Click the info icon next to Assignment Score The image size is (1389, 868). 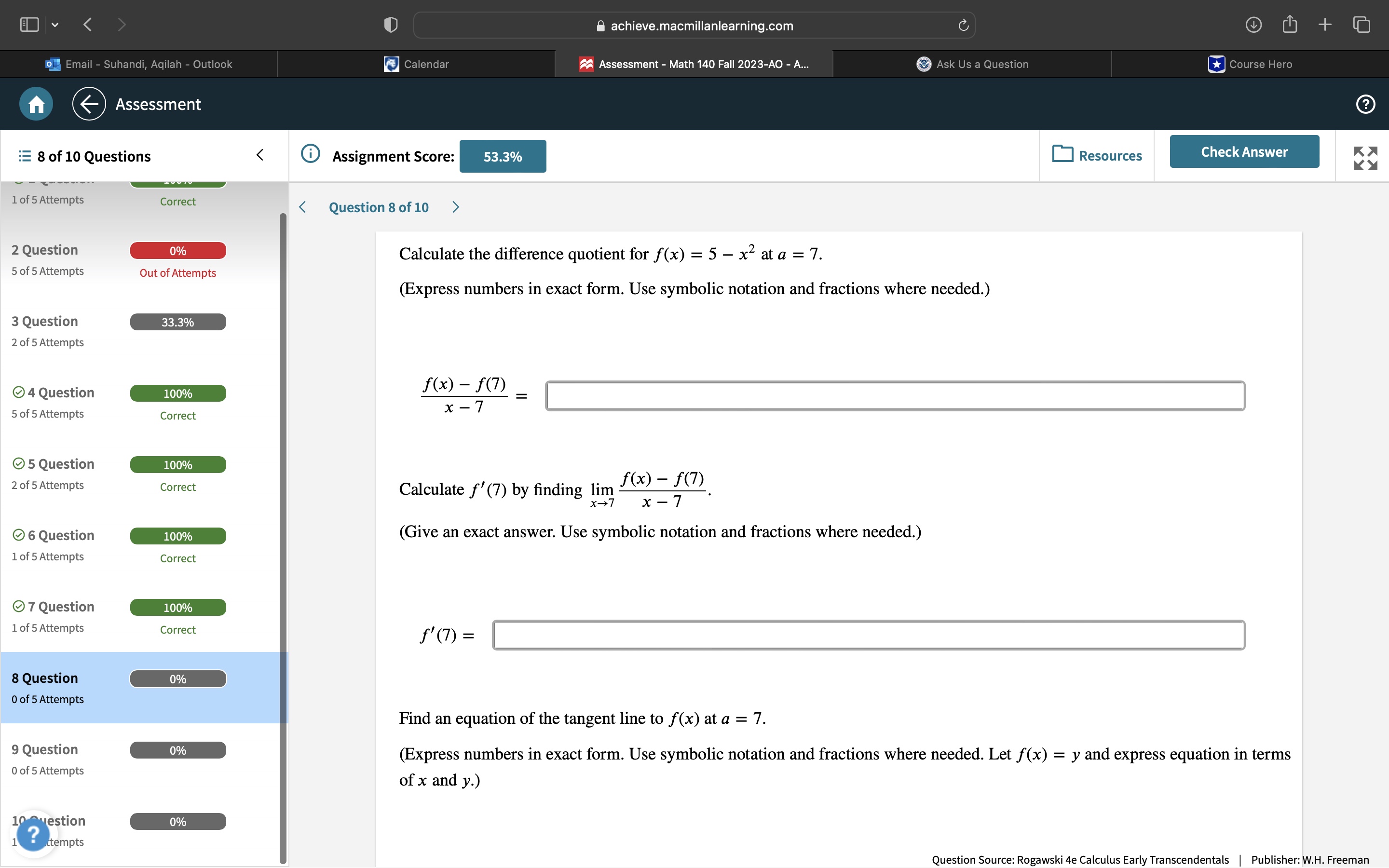(310, 154)
